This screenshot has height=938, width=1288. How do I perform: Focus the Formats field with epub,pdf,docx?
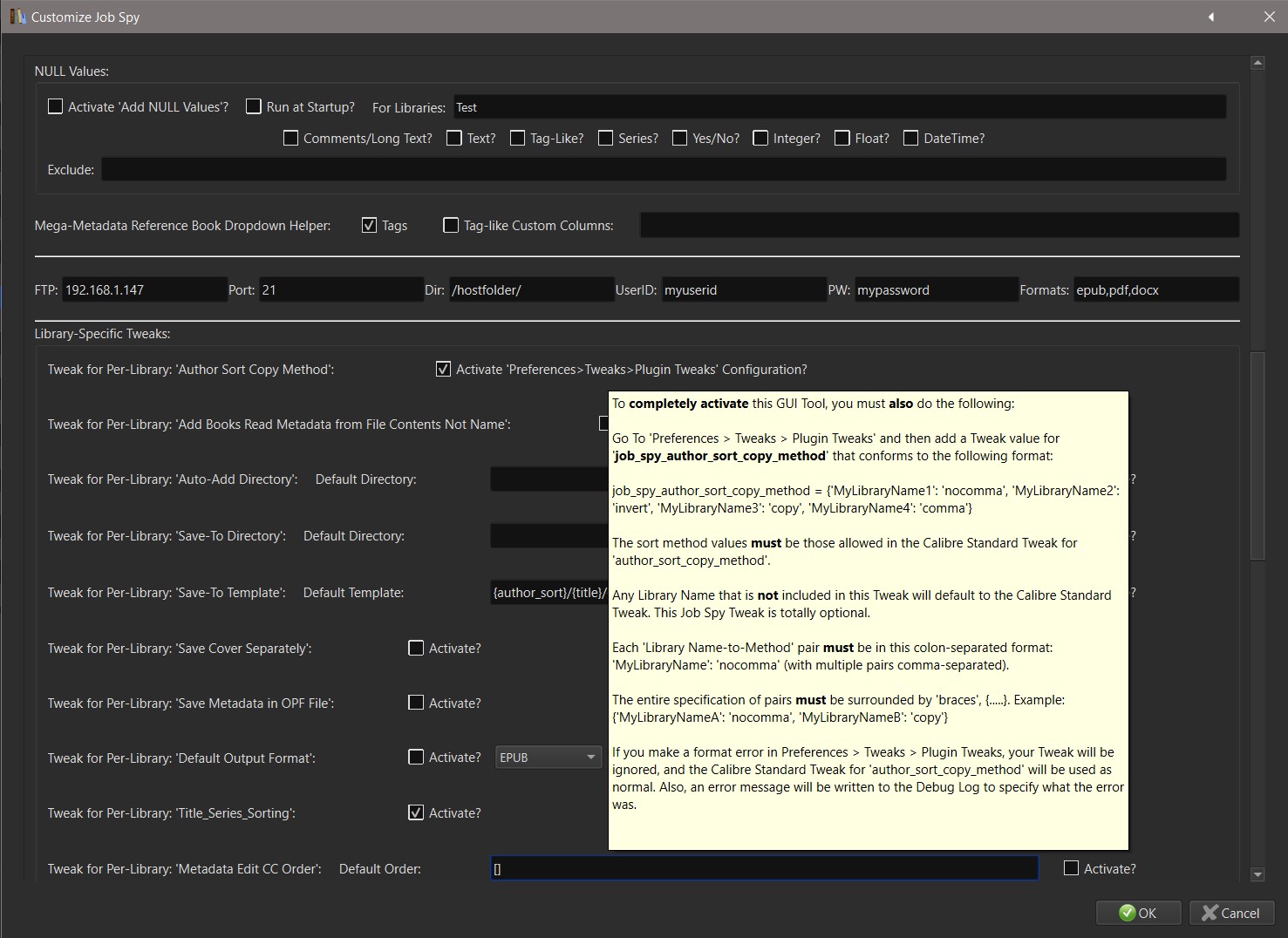pyautogui.click(x=1155, y=290)
